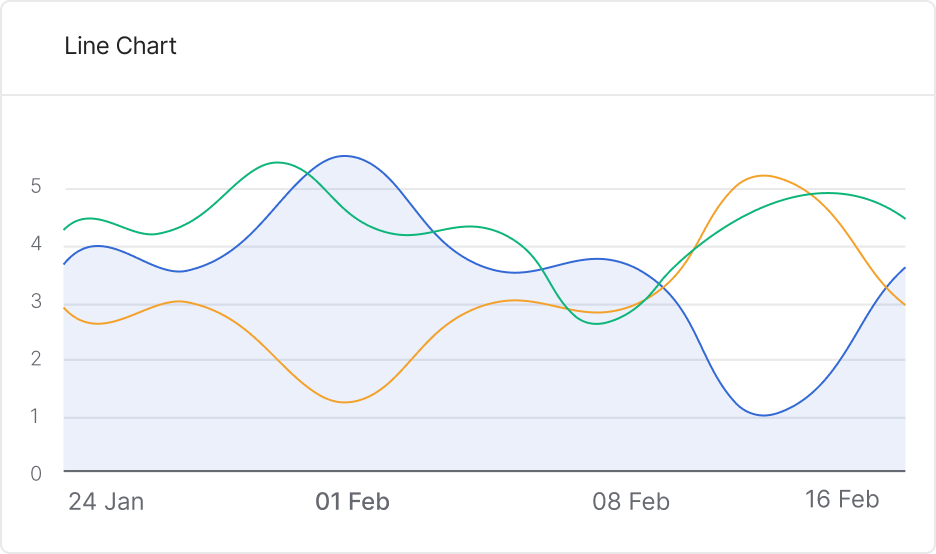This screenshot has height=554, width=936.
Task: Click the orange line's left starting point
Action: [x=65, y=307]
